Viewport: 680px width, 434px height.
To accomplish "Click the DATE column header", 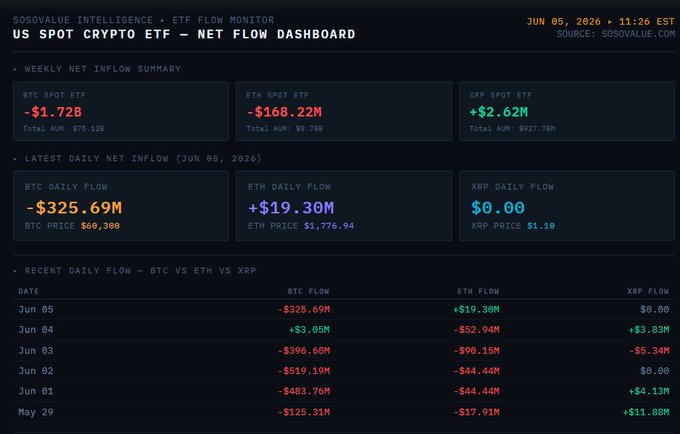I will (x=29, y=291).
